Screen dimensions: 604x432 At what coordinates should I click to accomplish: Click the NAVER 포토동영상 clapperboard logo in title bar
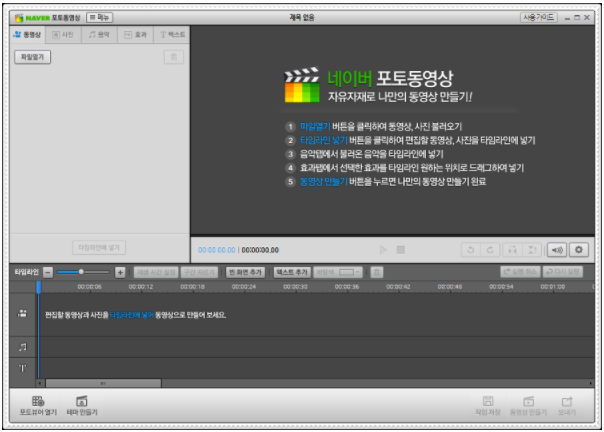(x=19, y=18)
